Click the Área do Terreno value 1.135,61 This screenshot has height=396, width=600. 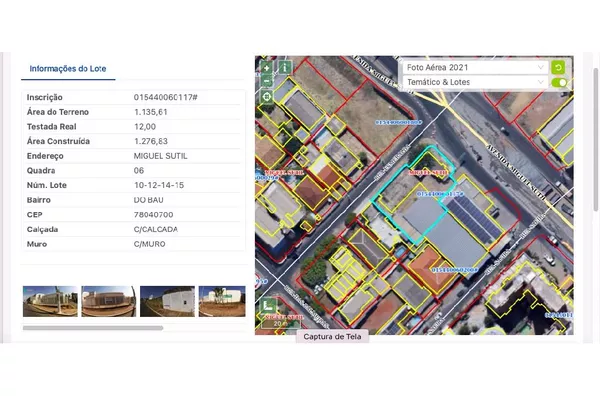point(151,112)
